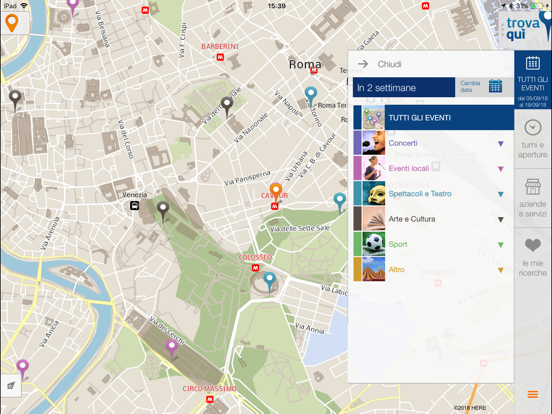Open the Cambia data calendar icon

[495, 87]
